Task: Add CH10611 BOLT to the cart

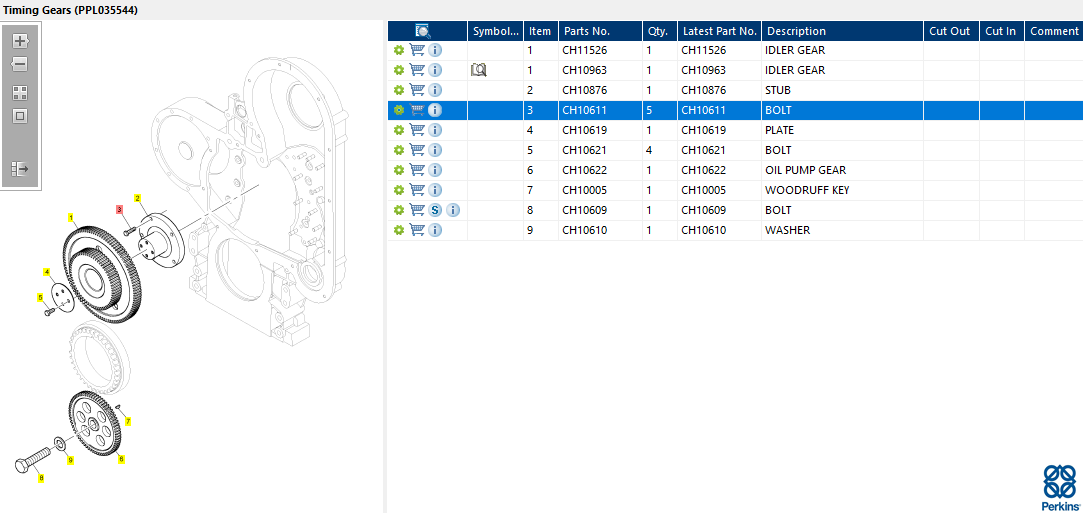Action: coord(416,110)
